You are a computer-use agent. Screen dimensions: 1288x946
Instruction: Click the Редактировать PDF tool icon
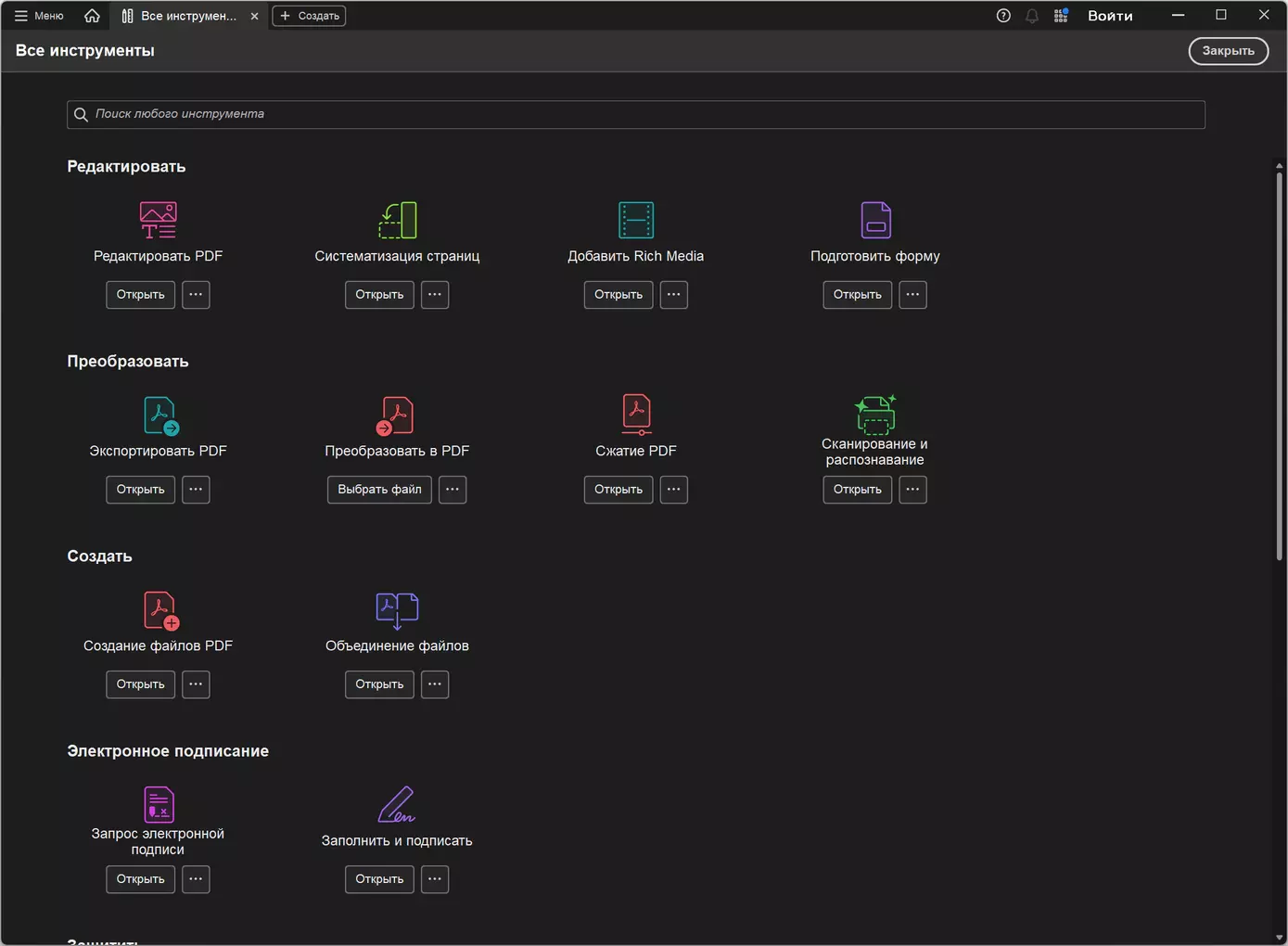(158, 220)
